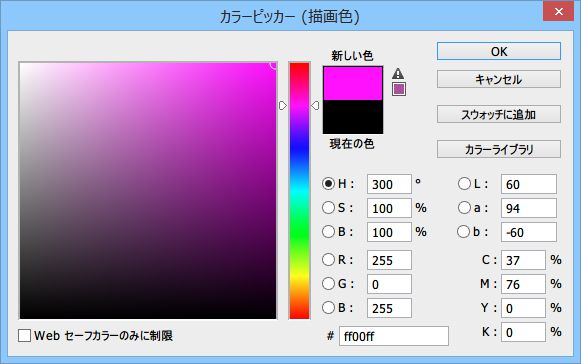Click the new color magenta preview
581x364 pixels.
(353, 83)
